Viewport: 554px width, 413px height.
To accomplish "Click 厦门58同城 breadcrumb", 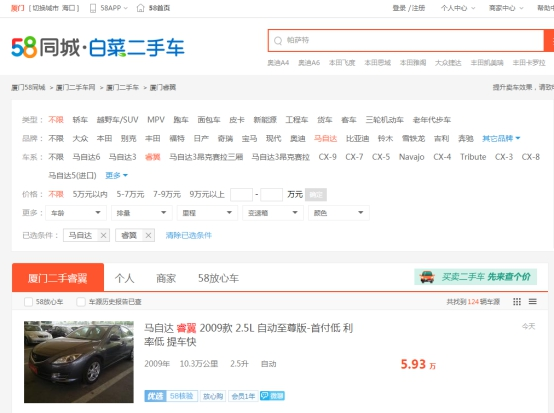I will 28,87.
